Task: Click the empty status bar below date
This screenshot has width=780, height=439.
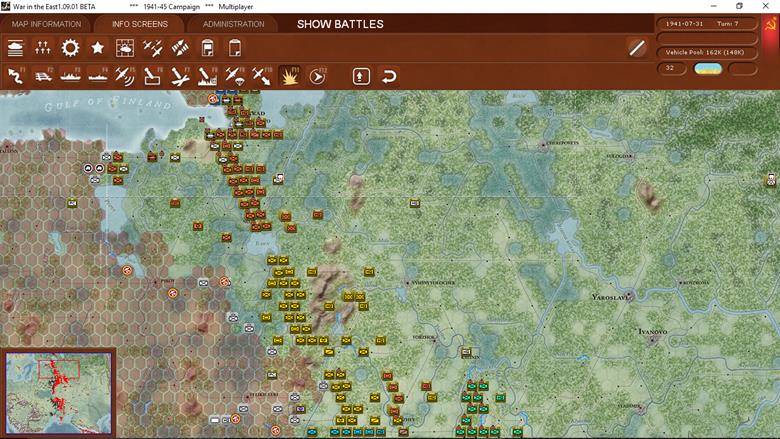Action: (x=707, y=38)
